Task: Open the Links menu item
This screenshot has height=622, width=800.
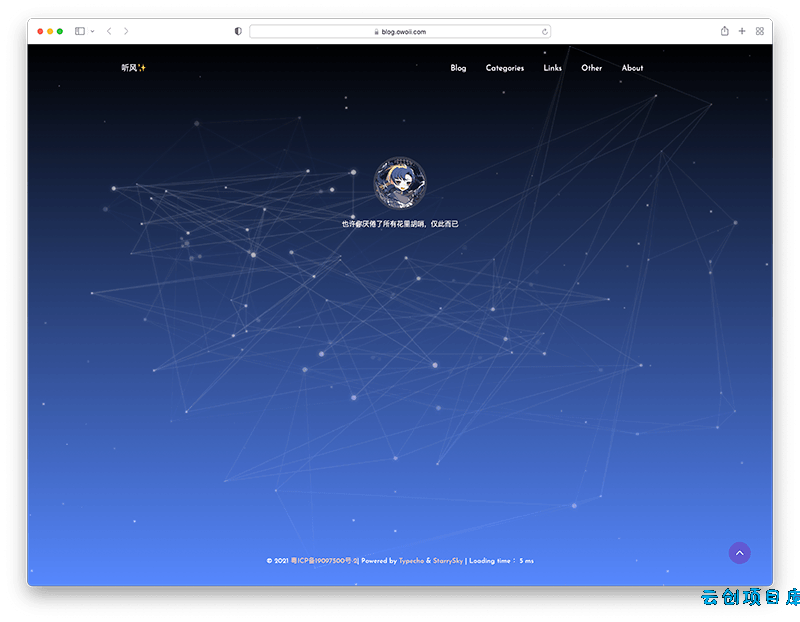Action: click(553, 68)
